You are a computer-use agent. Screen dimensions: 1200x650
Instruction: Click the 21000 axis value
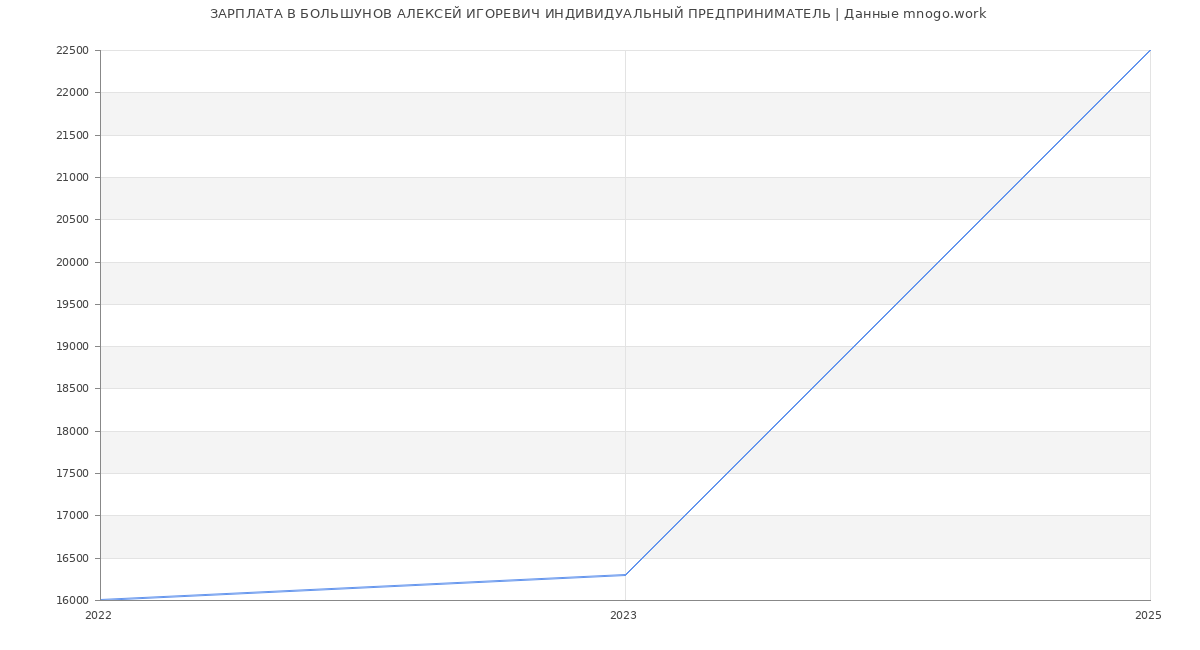point(73,177)
